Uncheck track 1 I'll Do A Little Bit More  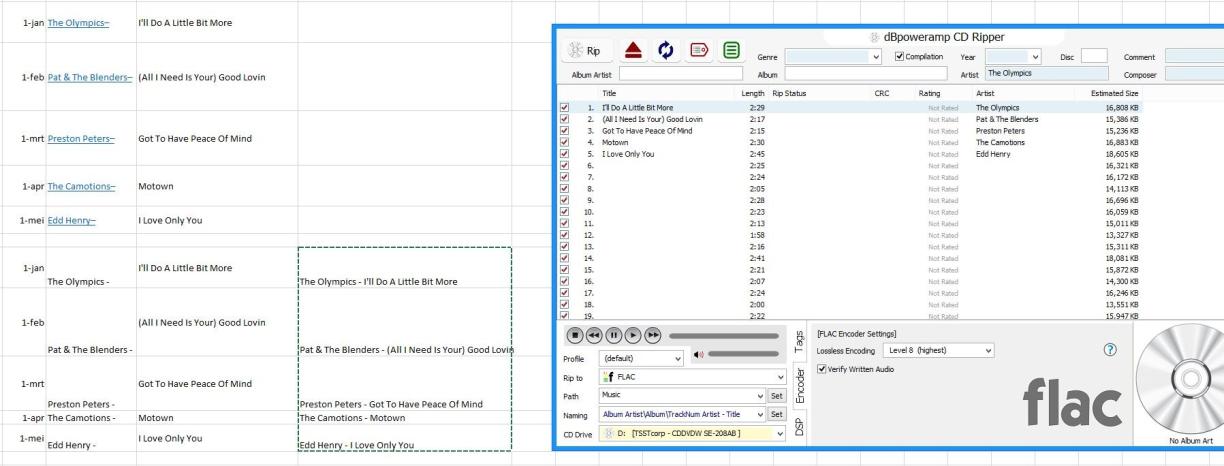pyautogui.click(x=565, y=107)
